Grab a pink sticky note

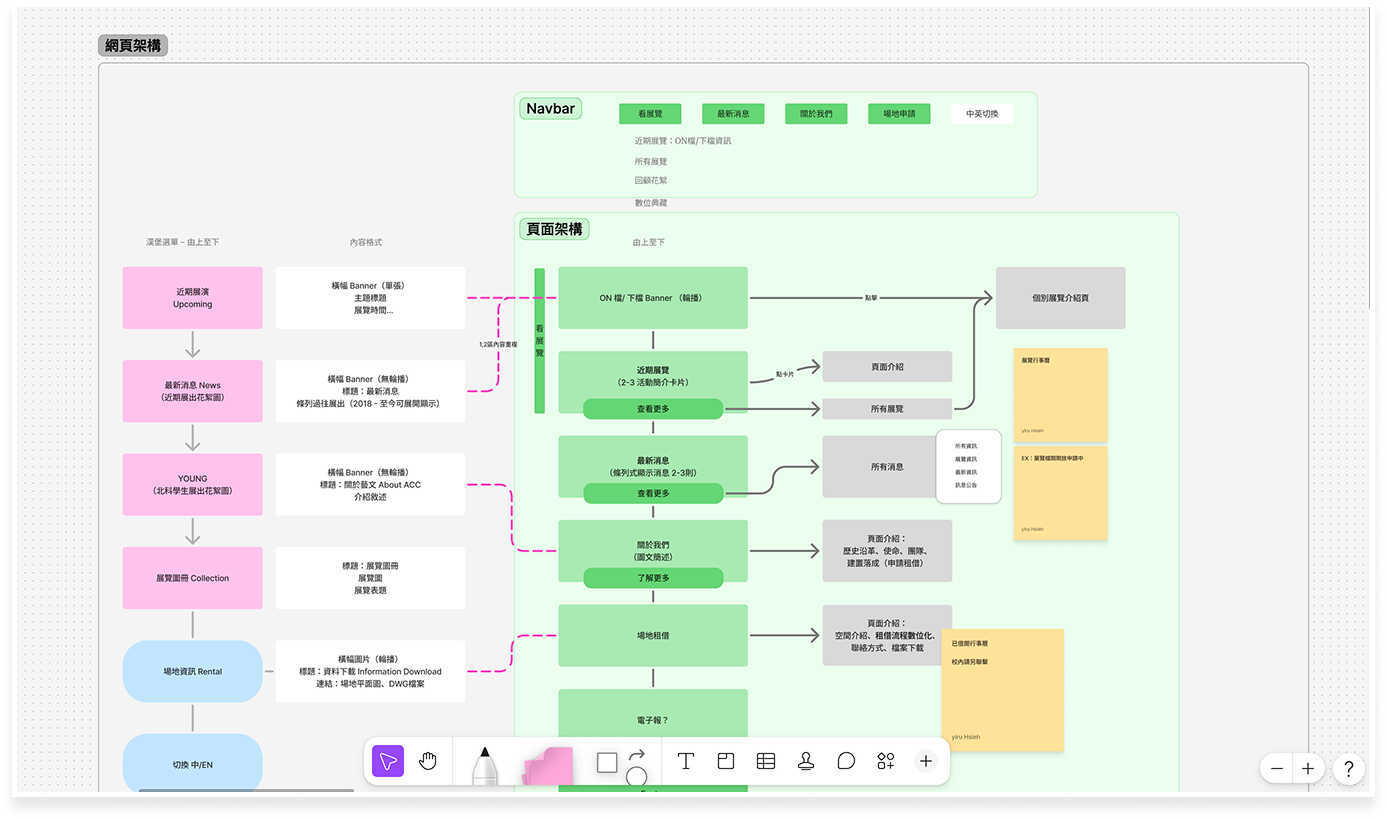click(548, 766)
